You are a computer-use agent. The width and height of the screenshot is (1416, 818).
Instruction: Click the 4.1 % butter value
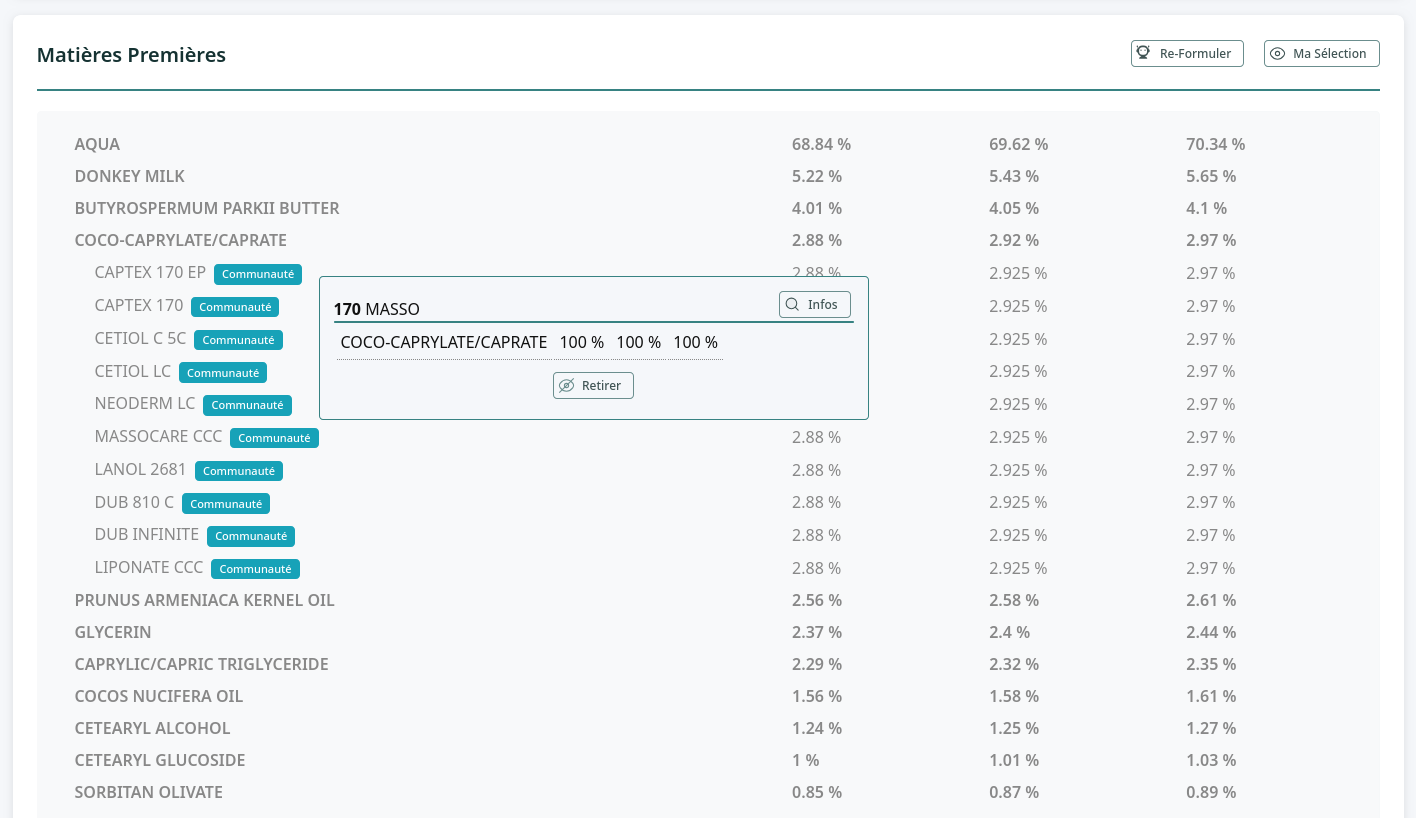point(1206,208)
